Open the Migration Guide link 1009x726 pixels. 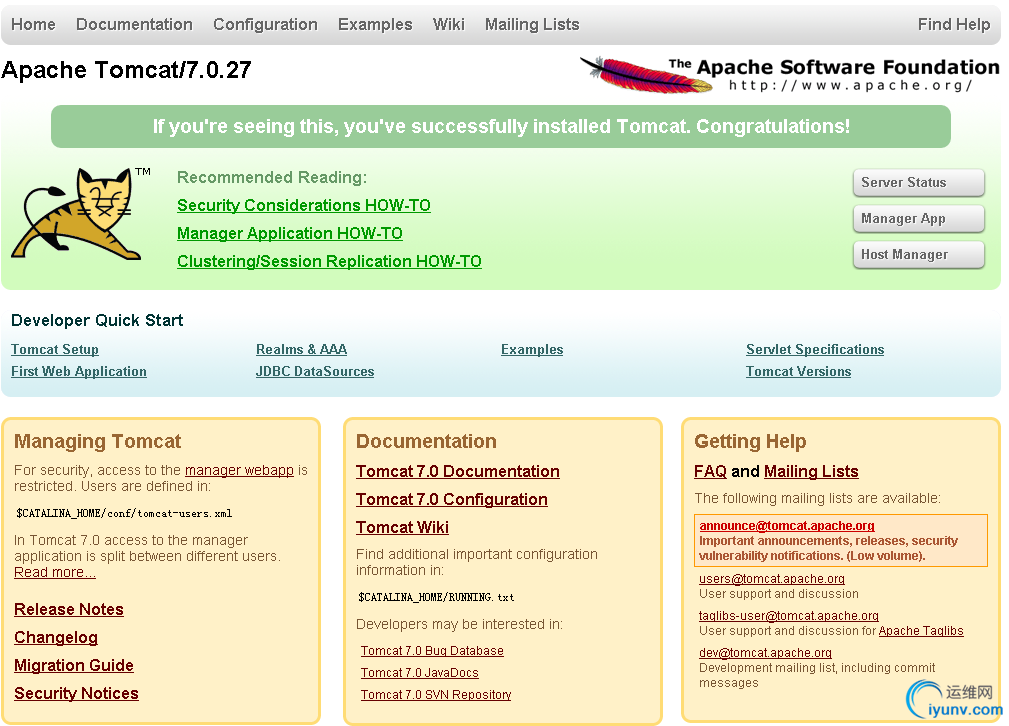click(74, 666)
